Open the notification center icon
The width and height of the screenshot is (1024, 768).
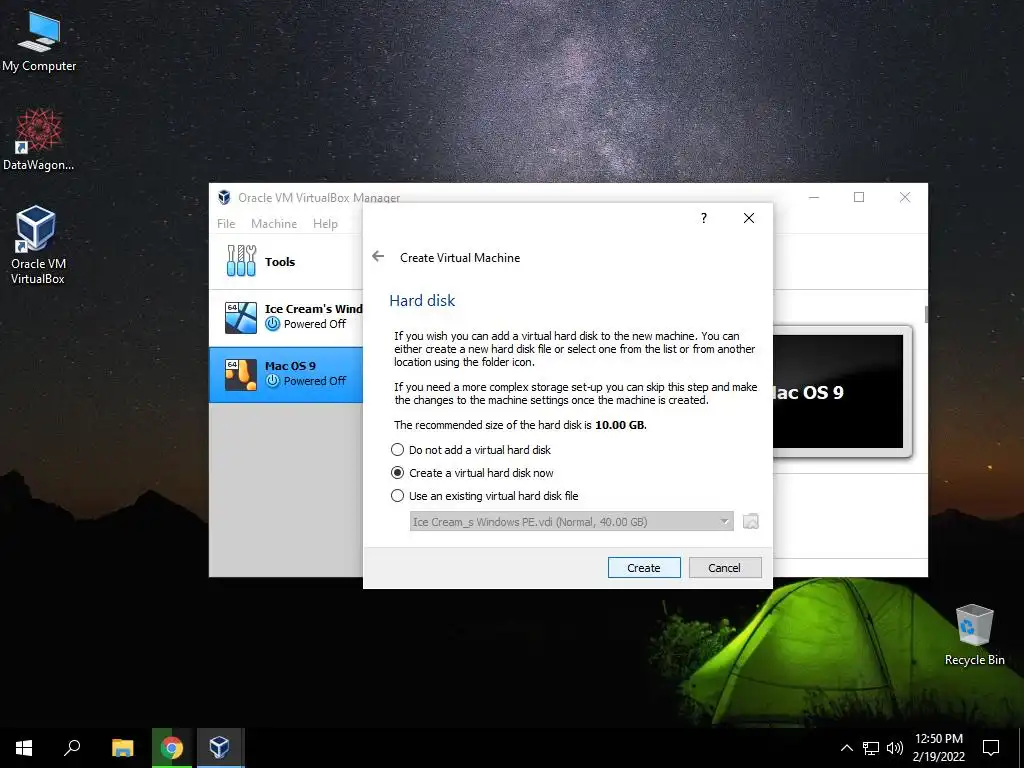(991, 748)
